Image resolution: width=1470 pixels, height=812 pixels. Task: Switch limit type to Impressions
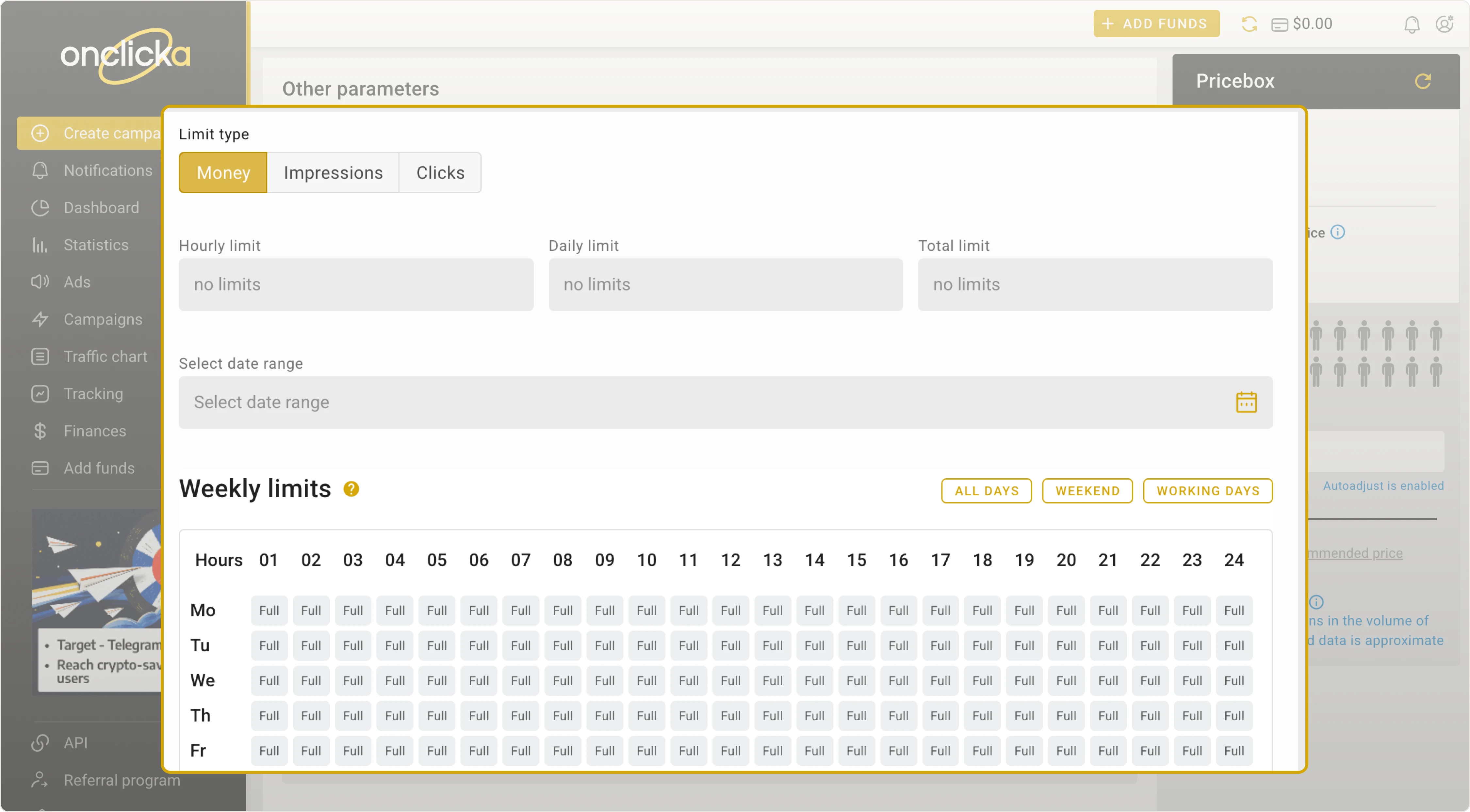(x=333, y=173)
